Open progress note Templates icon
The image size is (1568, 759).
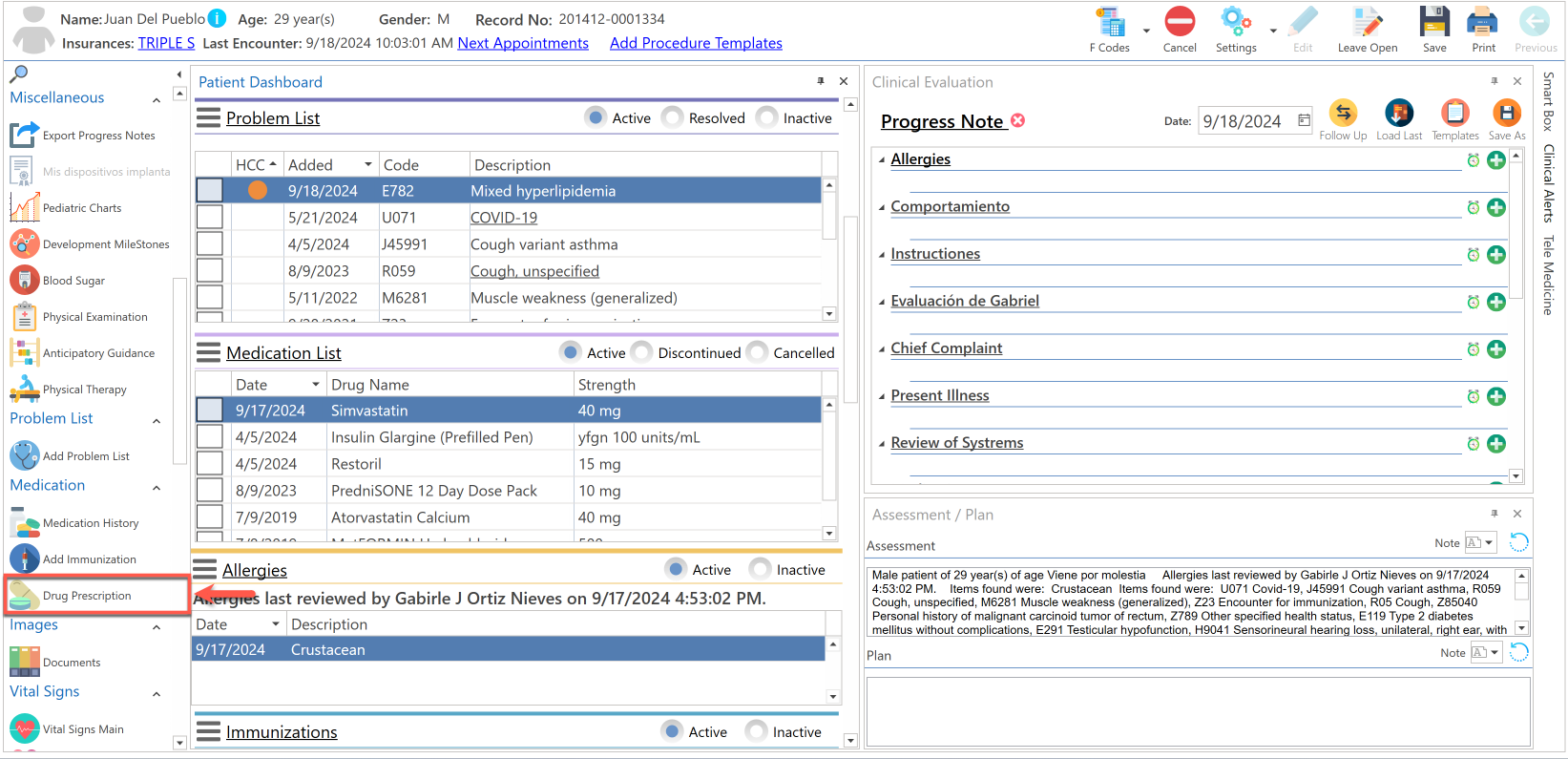[x=1455, y=114]
